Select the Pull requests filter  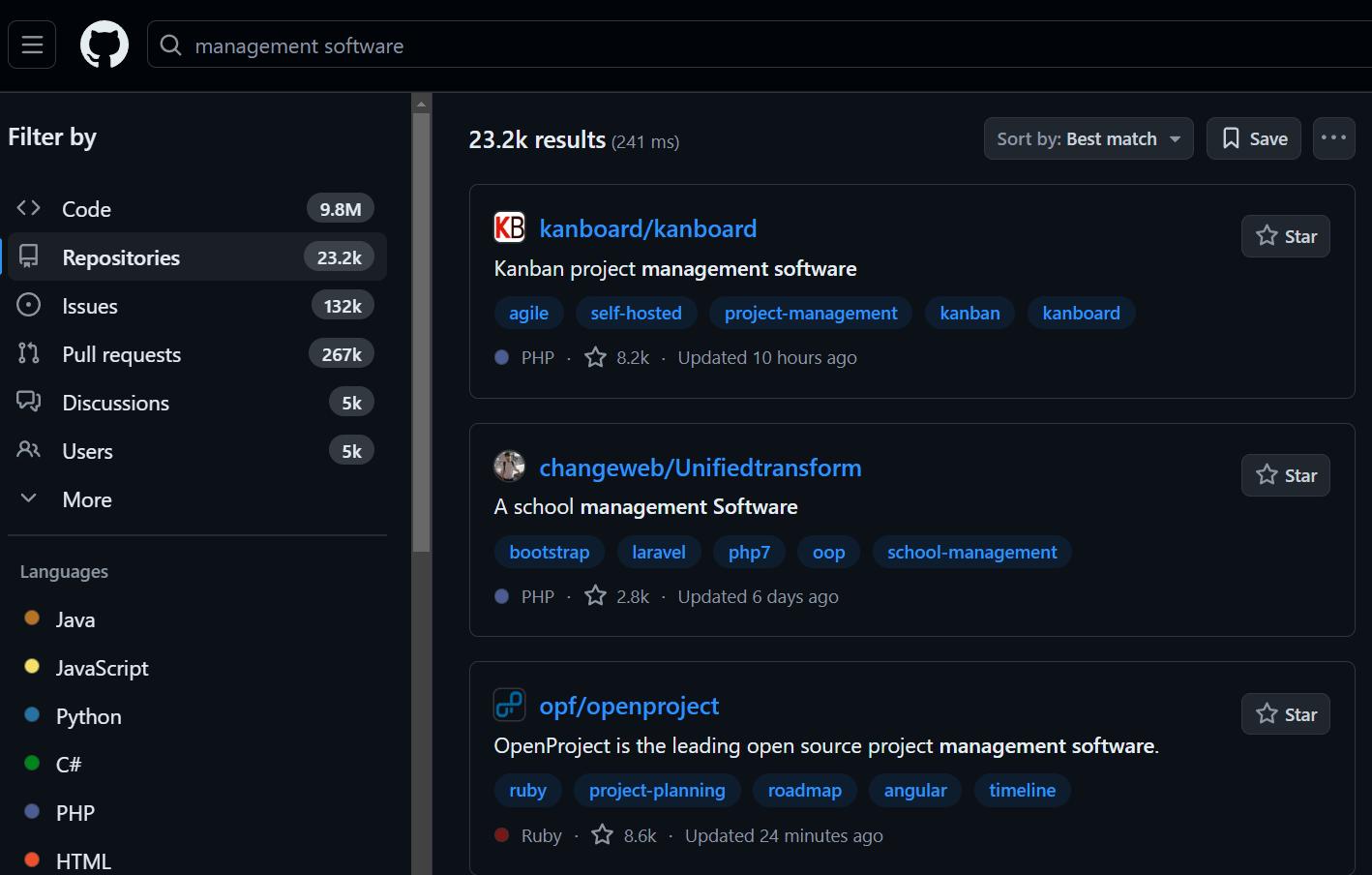coord(121,354)
